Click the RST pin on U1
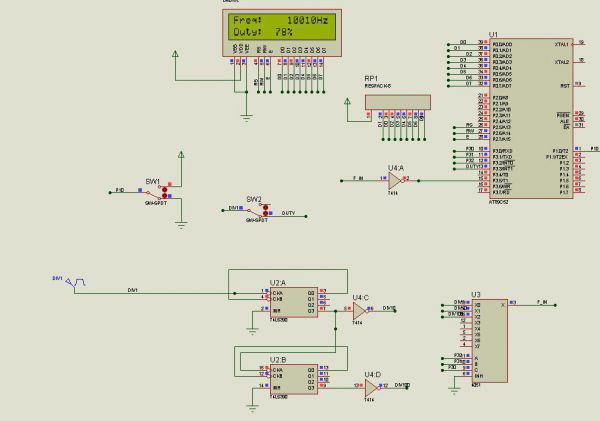Screen dimensions: 600x421 (x=564, y=86)
